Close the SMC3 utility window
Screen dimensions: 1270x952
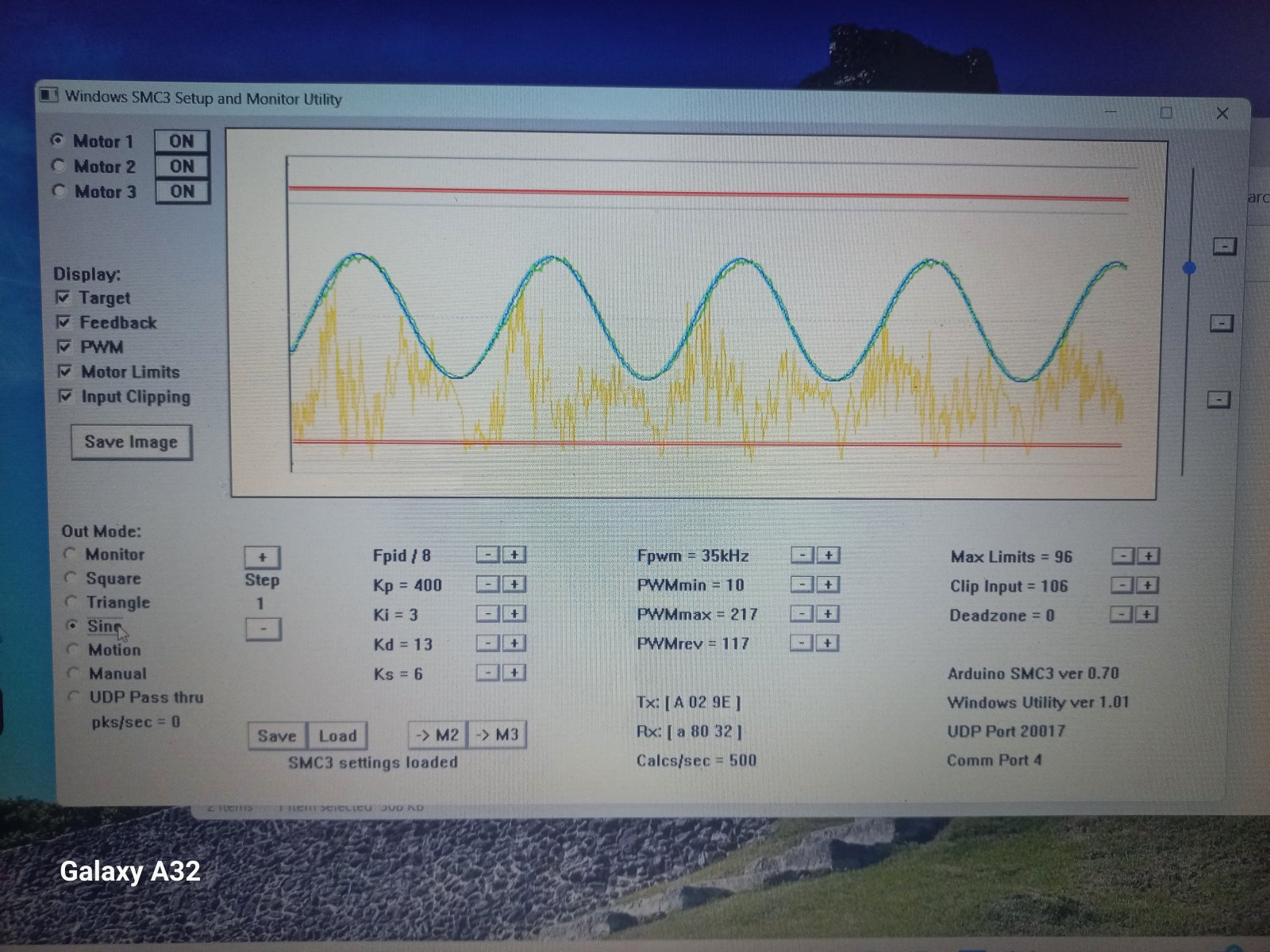(1222, 113)
